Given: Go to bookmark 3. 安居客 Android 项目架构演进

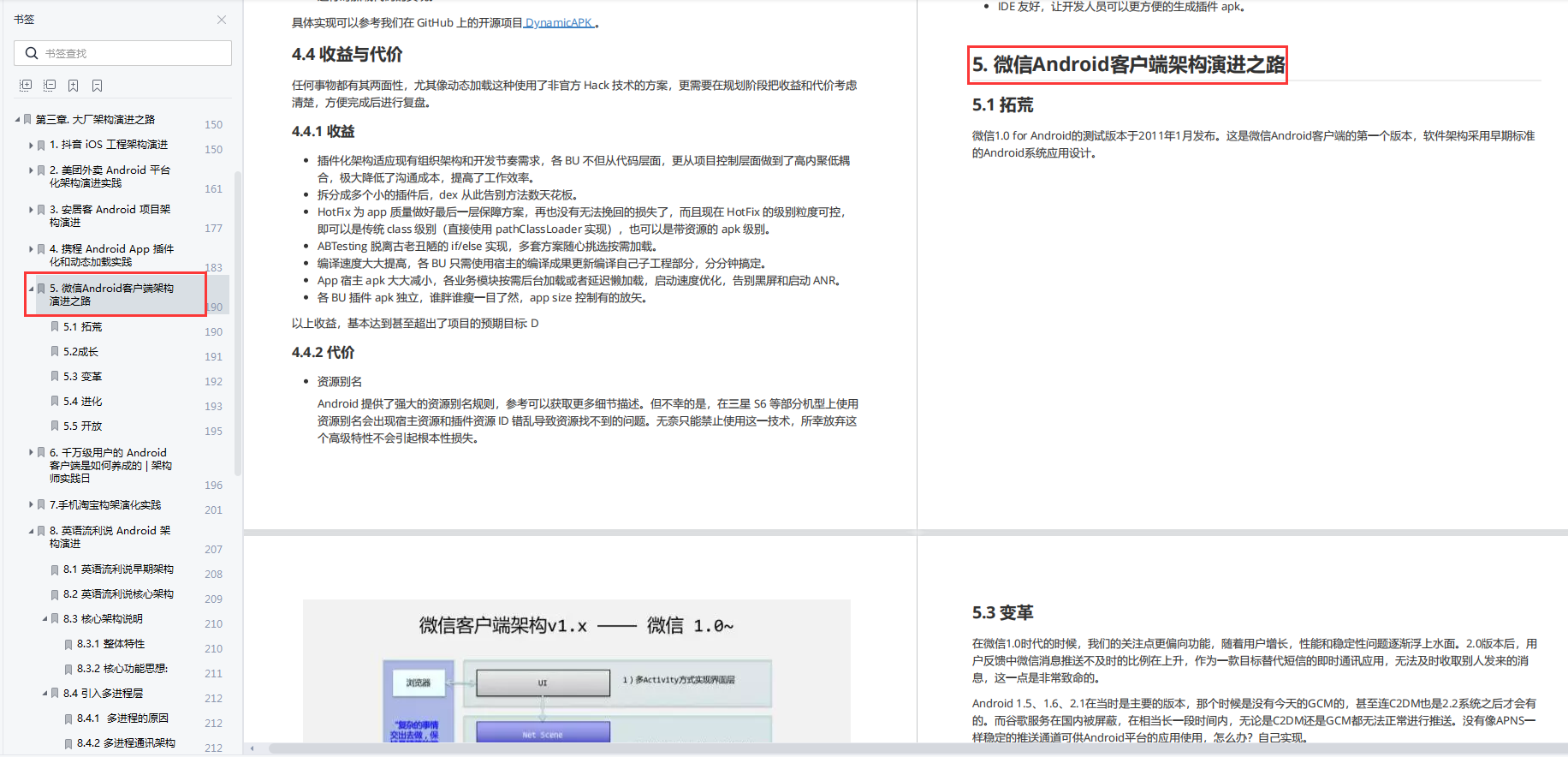Looking at the screenshot, I should [x=110, y=216].
